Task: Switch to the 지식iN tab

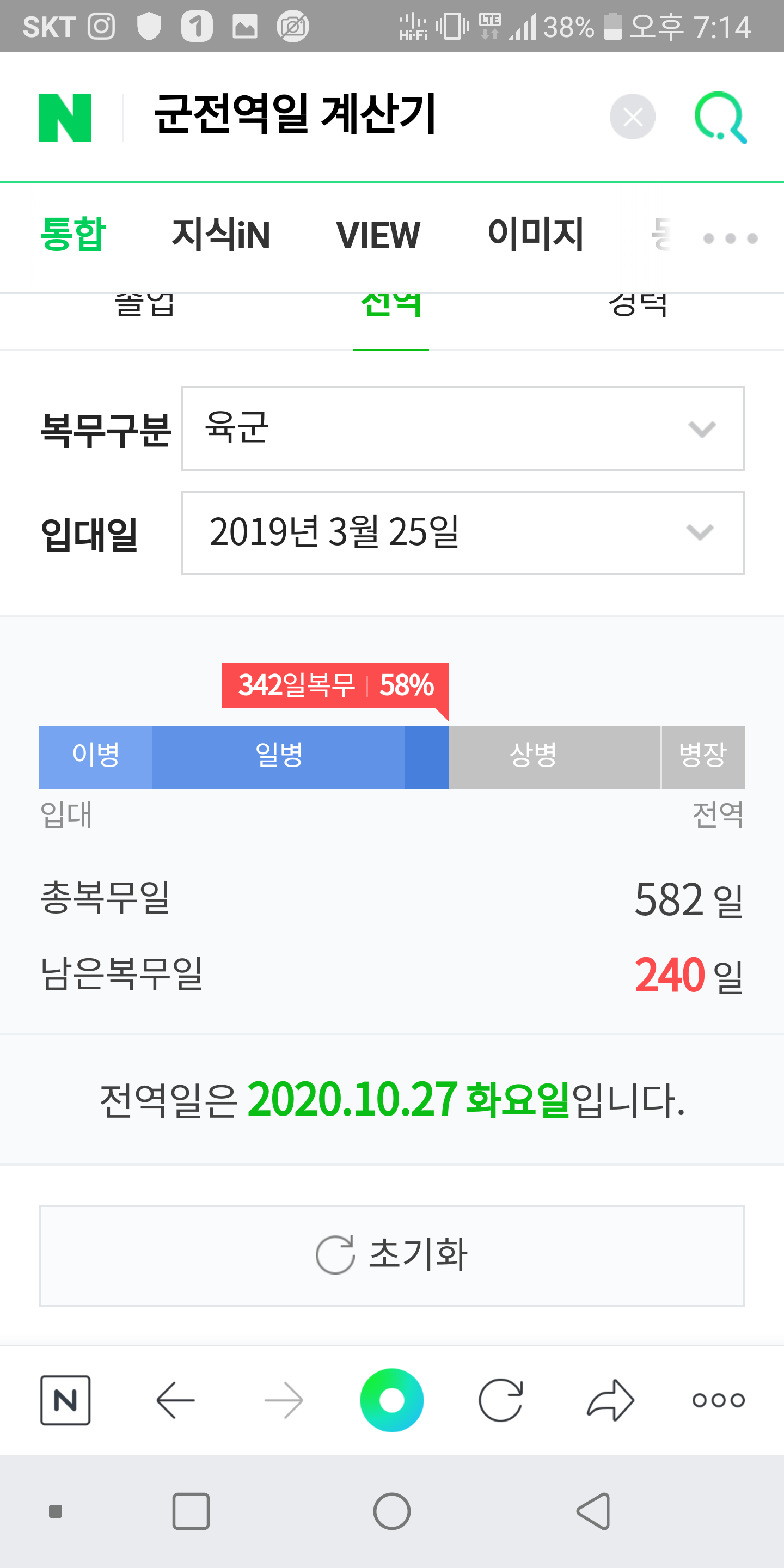Action: click(x=221, y=235)
